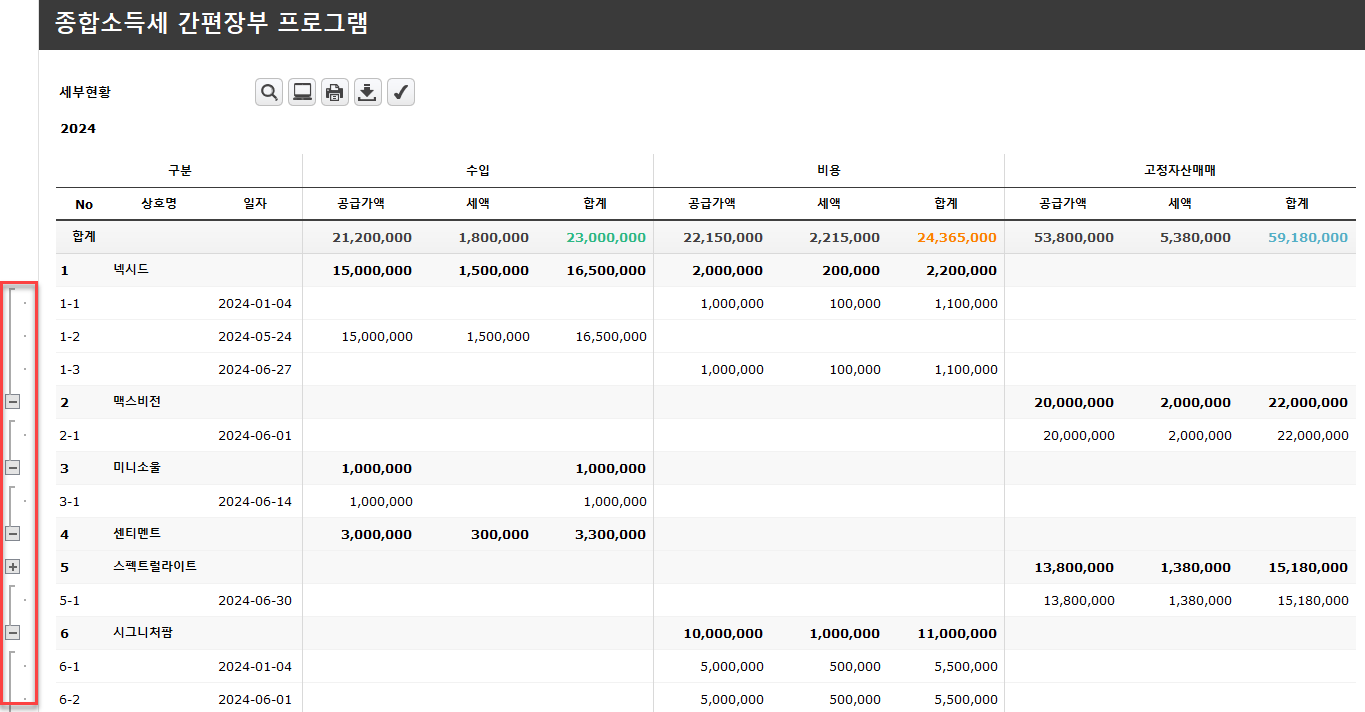The height and width of the screenshot is (712, 1365).
Task: Click date 2024-06-01 in row 2-1
Action: point(255,435)
